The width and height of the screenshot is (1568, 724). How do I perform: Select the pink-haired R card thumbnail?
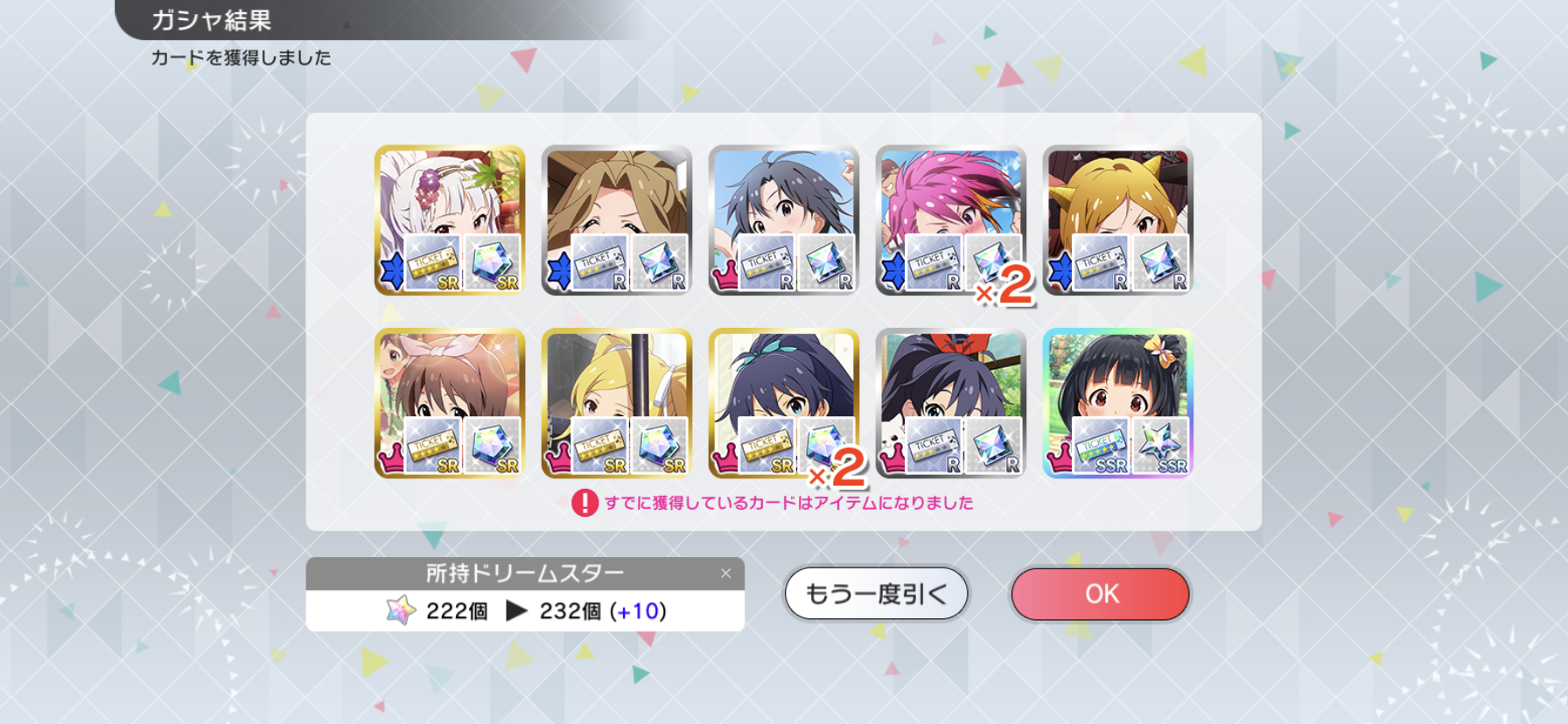[x=951, y=220]
